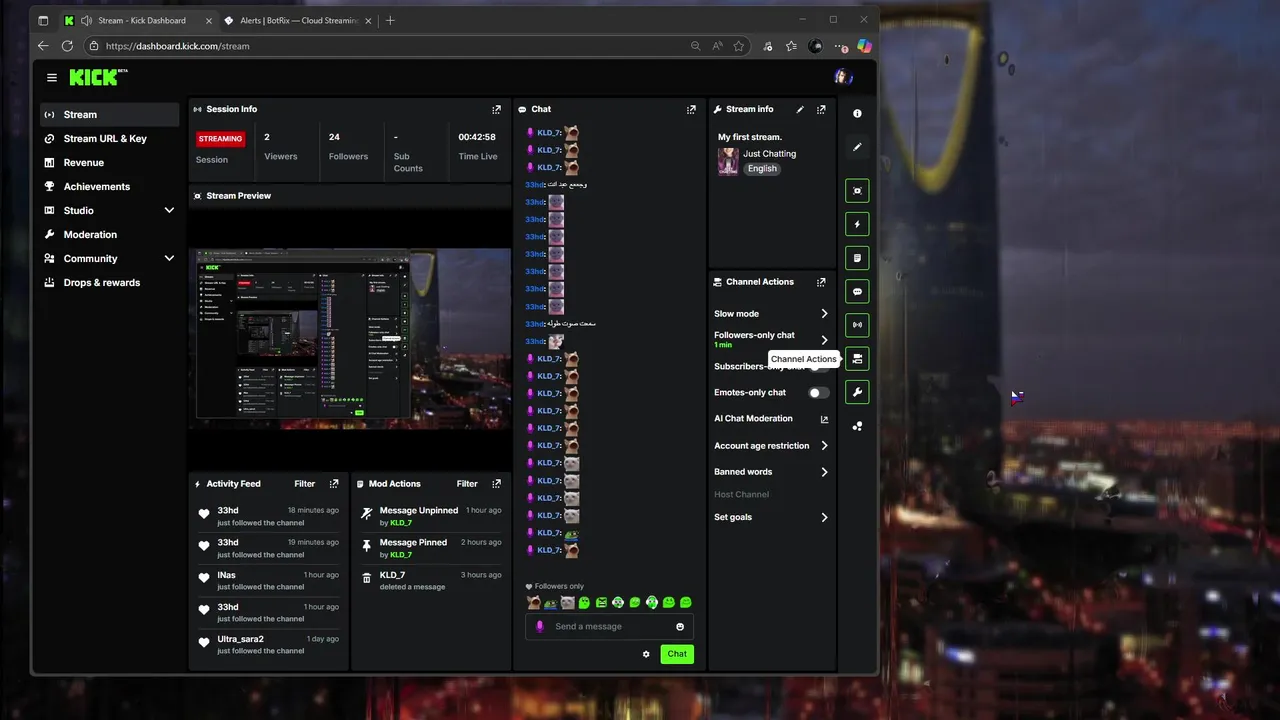
Task: Pop out the Mod Actions panel
Action: pos(496,484)
